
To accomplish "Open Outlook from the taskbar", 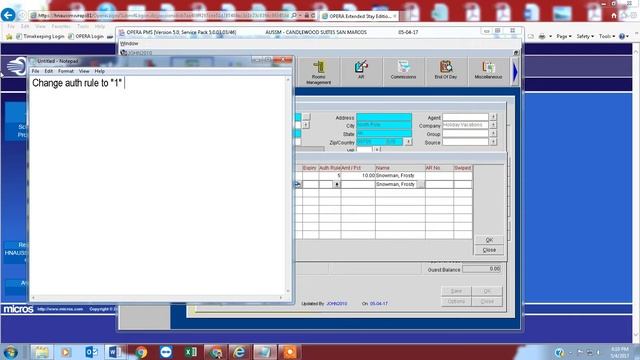I will (x=91, y=352).
